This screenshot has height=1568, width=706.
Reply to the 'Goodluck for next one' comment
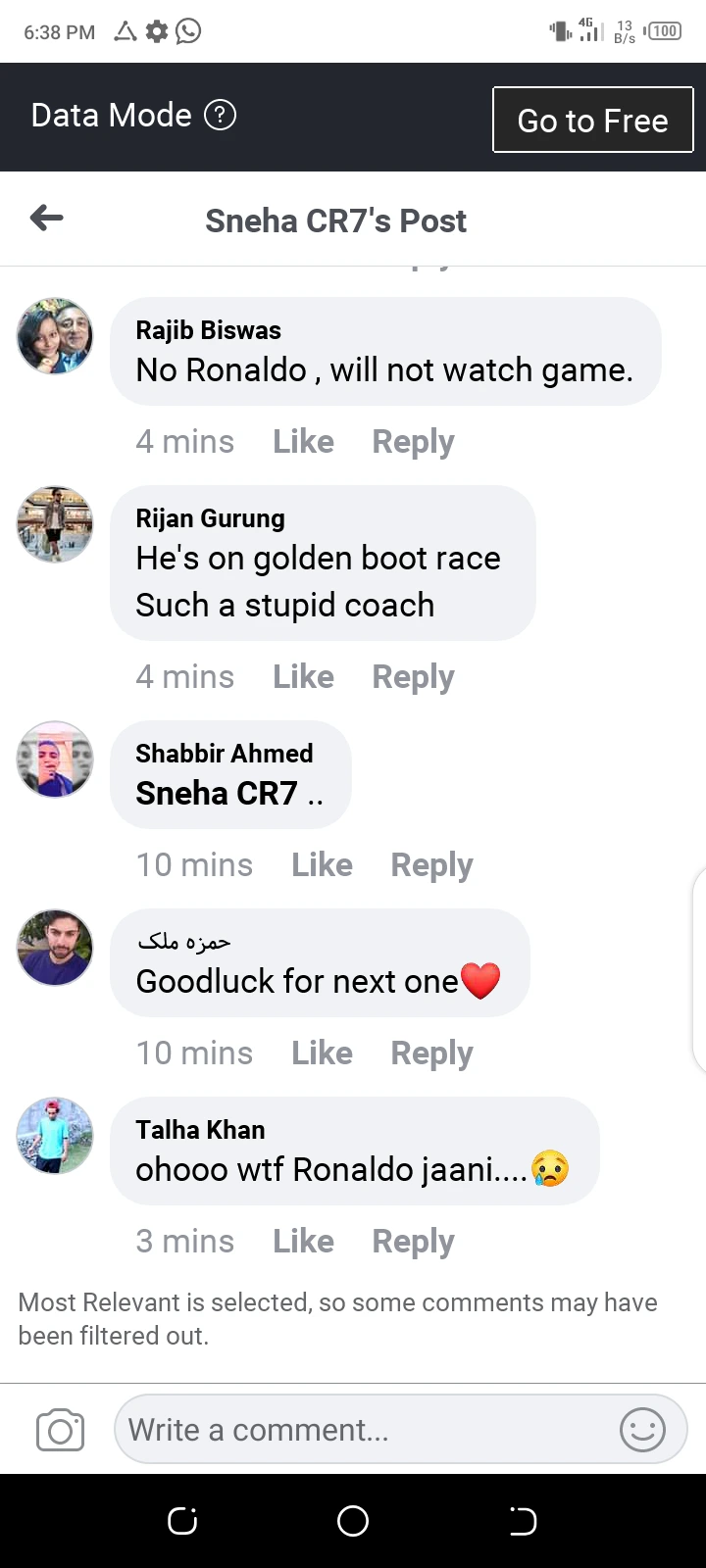431,1053
